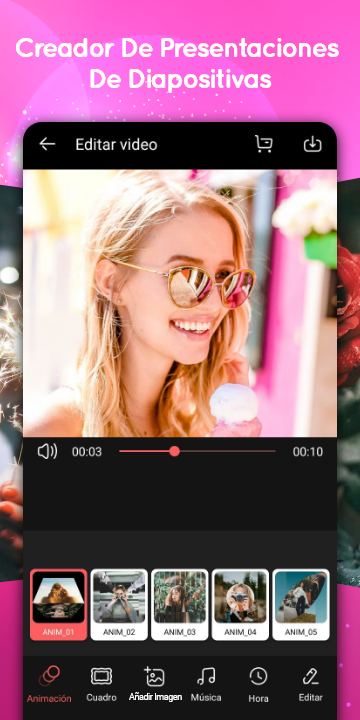Click the 00:03 current time label
The image size is (360, 720).
tap(87, 452)
